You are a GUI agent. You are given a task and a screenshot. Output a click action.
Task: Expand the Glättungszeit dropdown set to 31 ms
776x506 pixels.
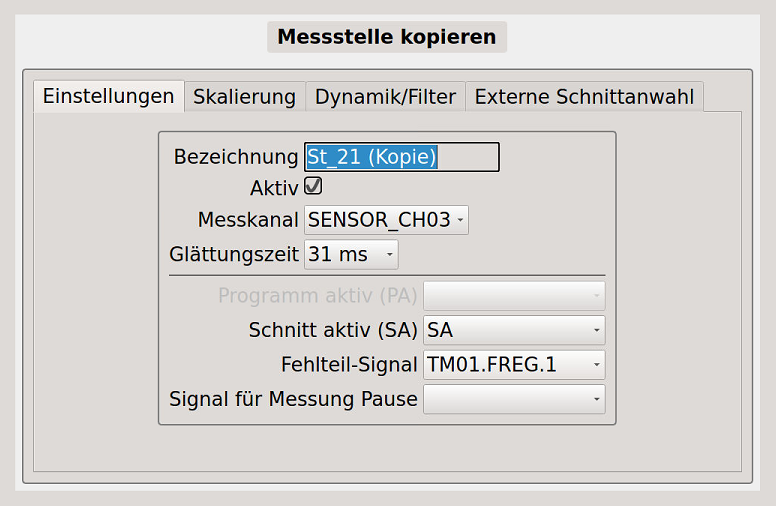coord(350,255)
